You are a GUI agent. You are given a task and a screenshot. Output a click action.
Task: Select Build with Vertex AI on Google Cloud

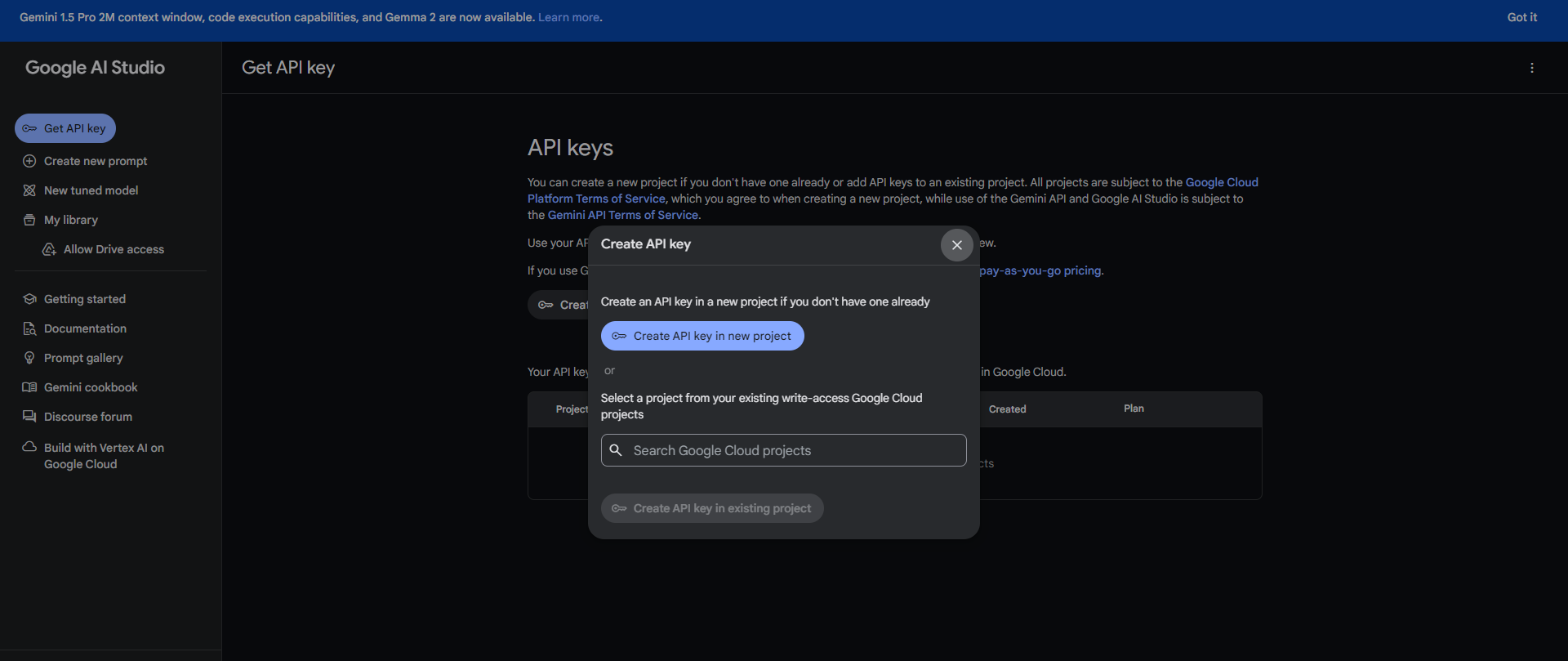pos(104,456)
